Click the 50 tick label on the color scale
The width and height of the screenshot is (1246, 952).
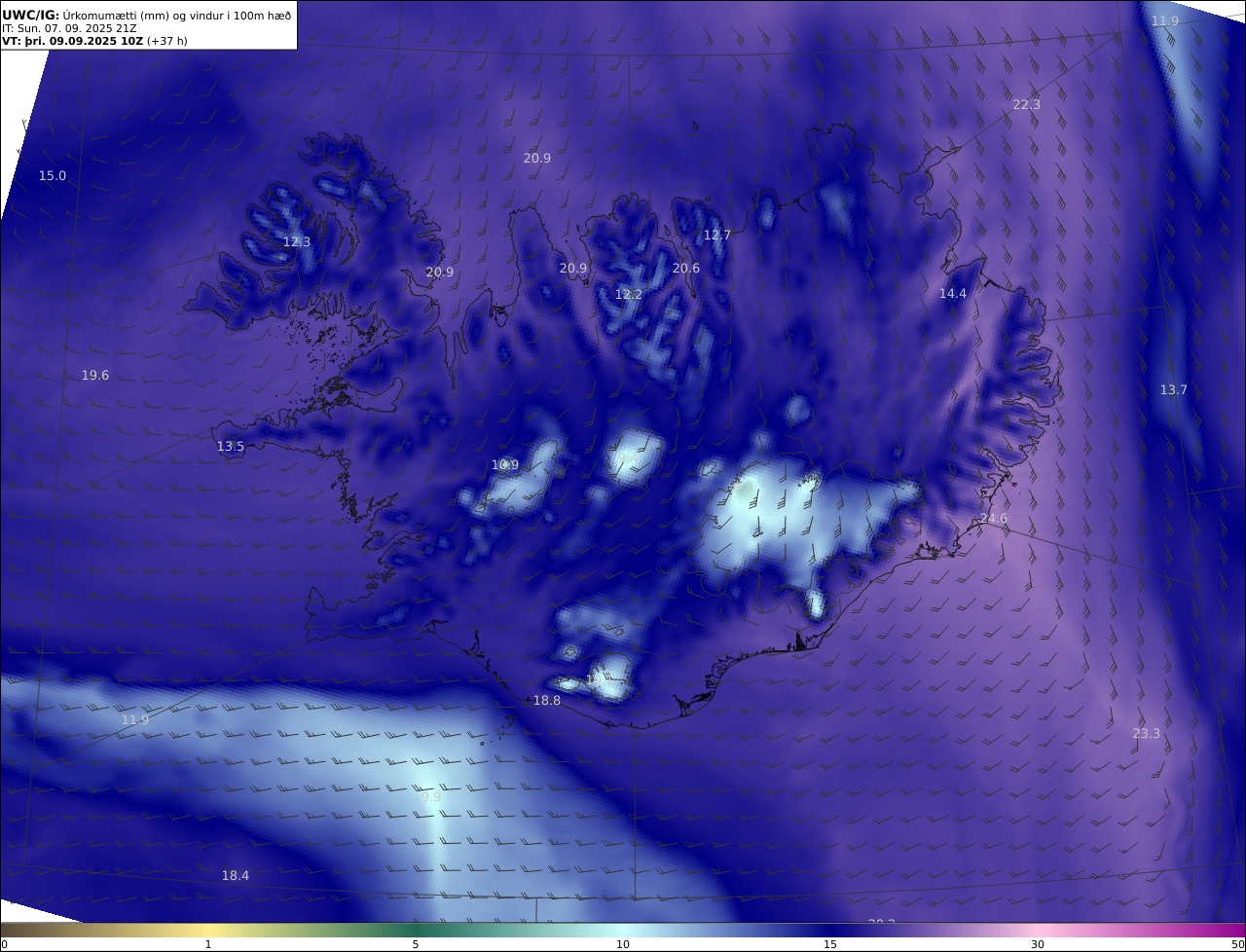coord(1237,944)
